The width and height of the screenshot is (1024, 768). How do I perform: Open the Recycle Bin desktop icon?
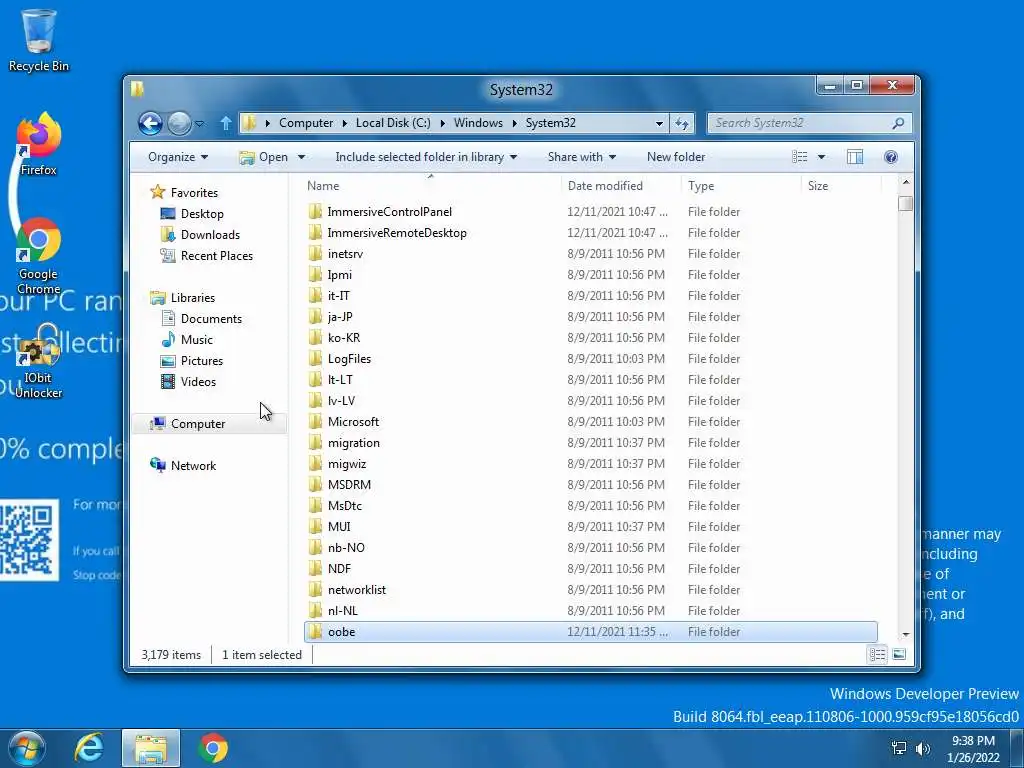pyautogui.click(x=39, y=41)
